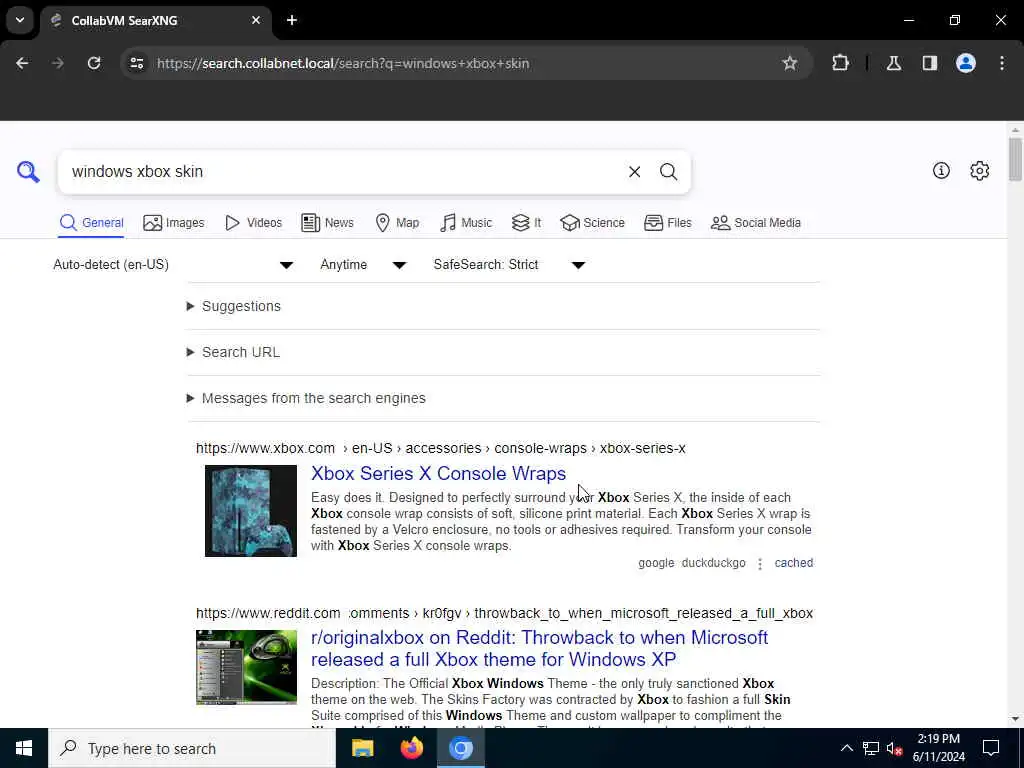Switch to the Videos tab
The width and height of the screenshot is (1024, 768).
tap(253, 223)
